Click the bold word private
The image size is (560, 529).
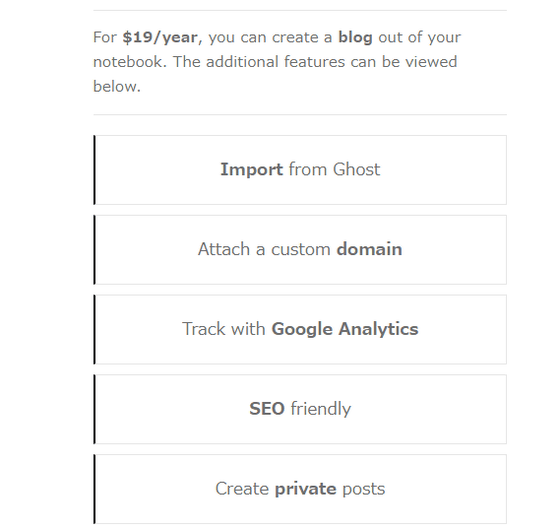[x=305, y=489]
